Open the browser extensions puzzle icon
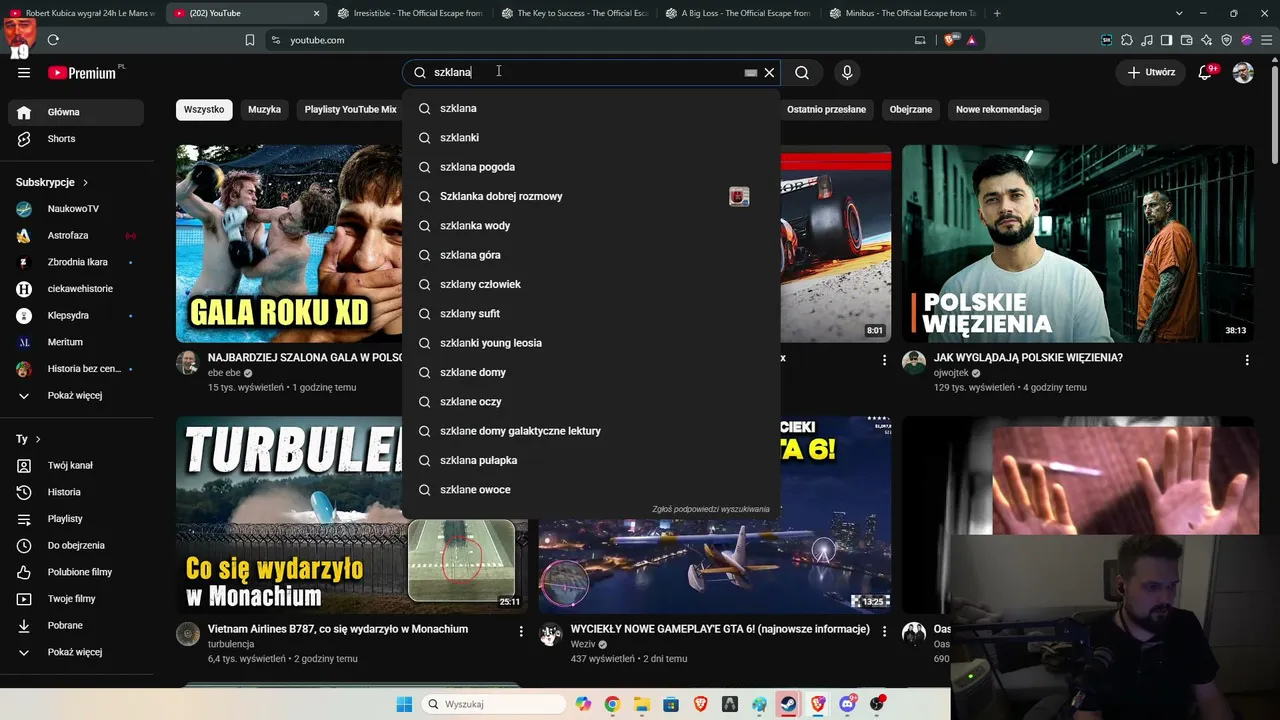Image resolution: width=1280 pixels, height=720 pixels. [x=1127, y=40]
